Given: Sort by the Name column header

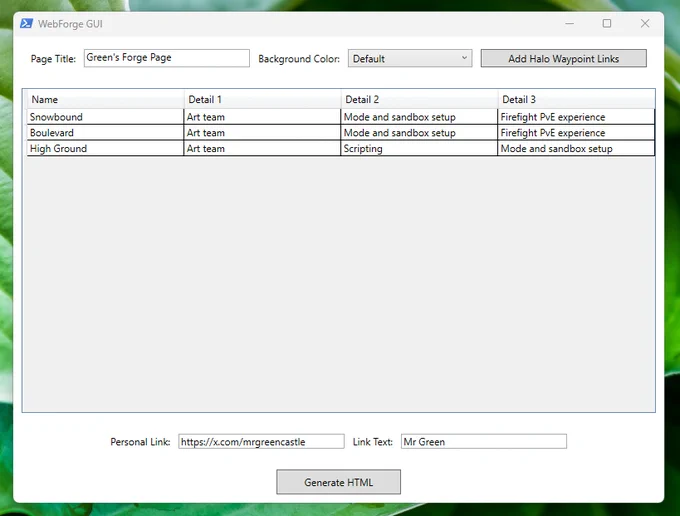Looking at the screenshot, I should click(105, 99).
